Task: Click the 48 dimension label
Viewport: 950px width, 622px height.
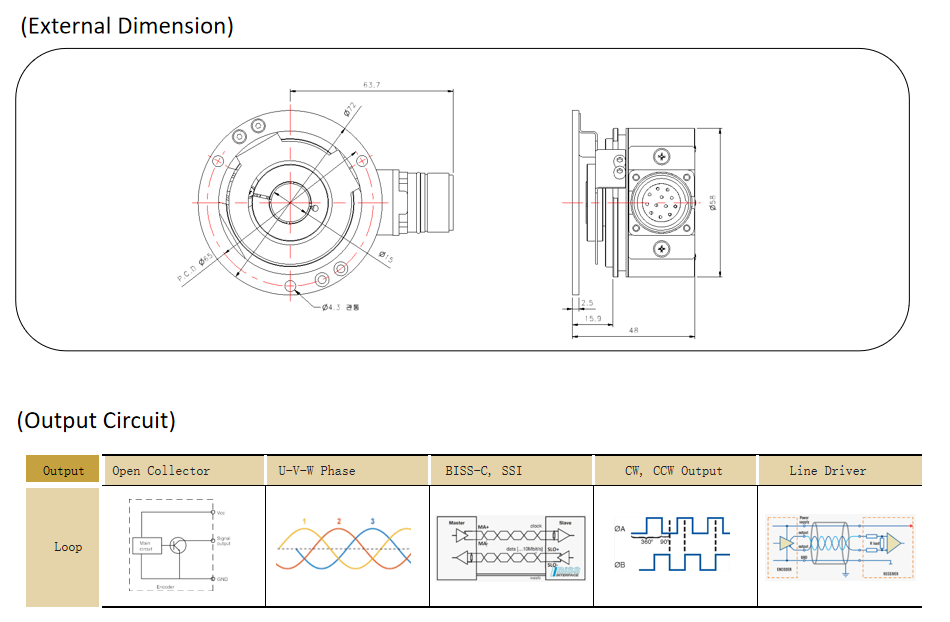Action: (634, 330)
